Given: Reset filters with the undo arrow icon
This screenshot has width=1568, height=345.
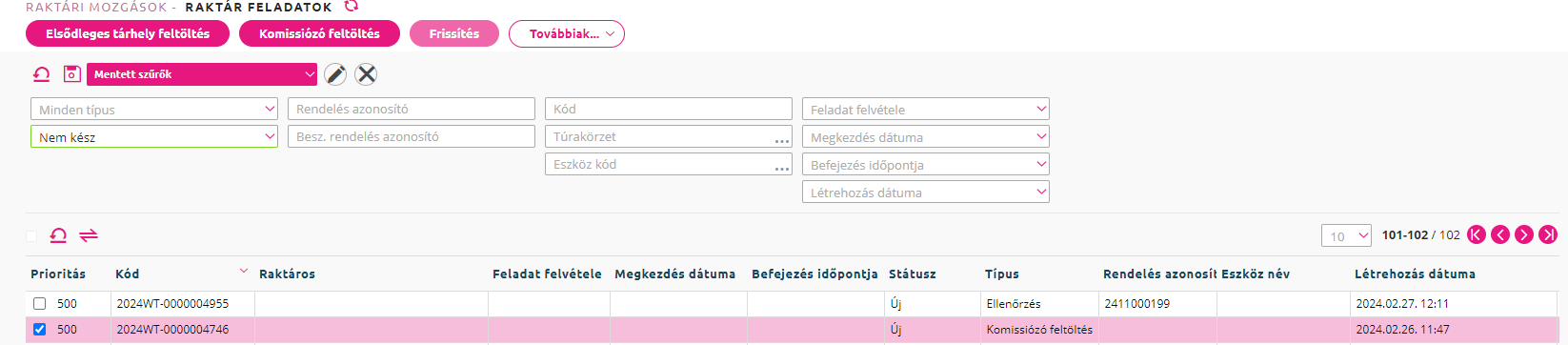Looking at the screenshot, I should tap(41, 73).
